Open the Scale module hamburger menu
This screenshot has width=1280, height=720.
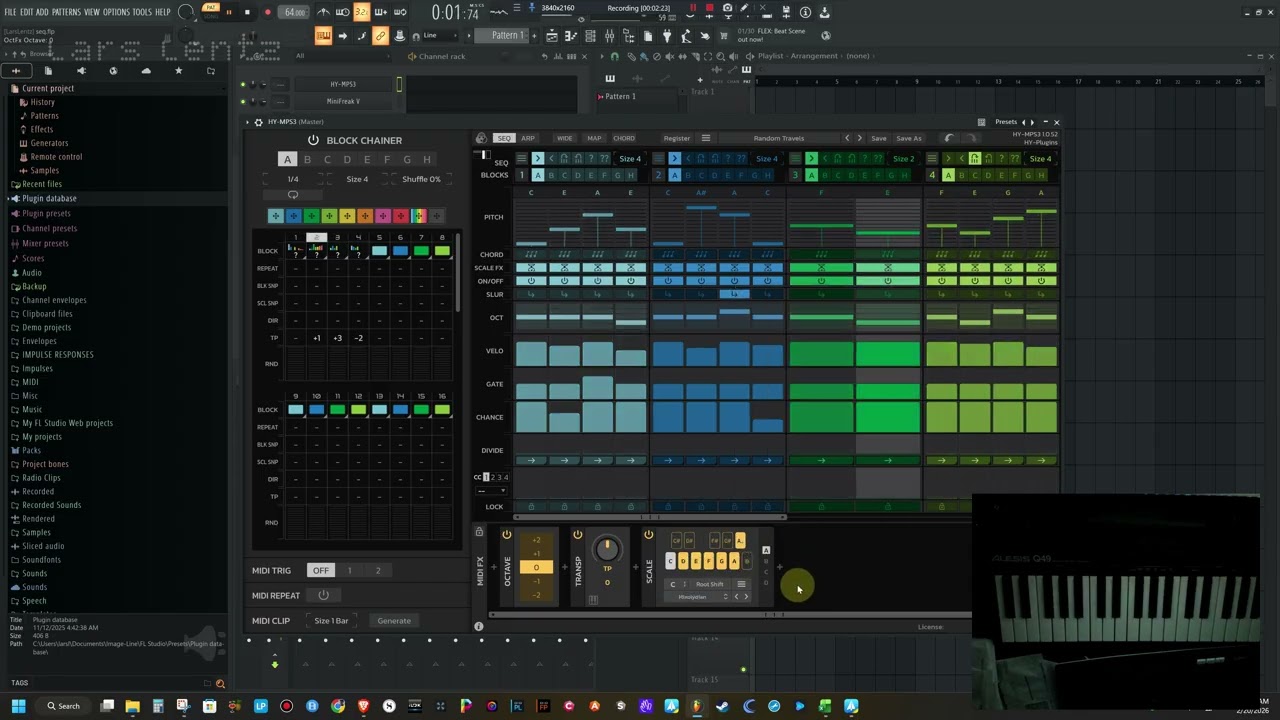point(741,584)
